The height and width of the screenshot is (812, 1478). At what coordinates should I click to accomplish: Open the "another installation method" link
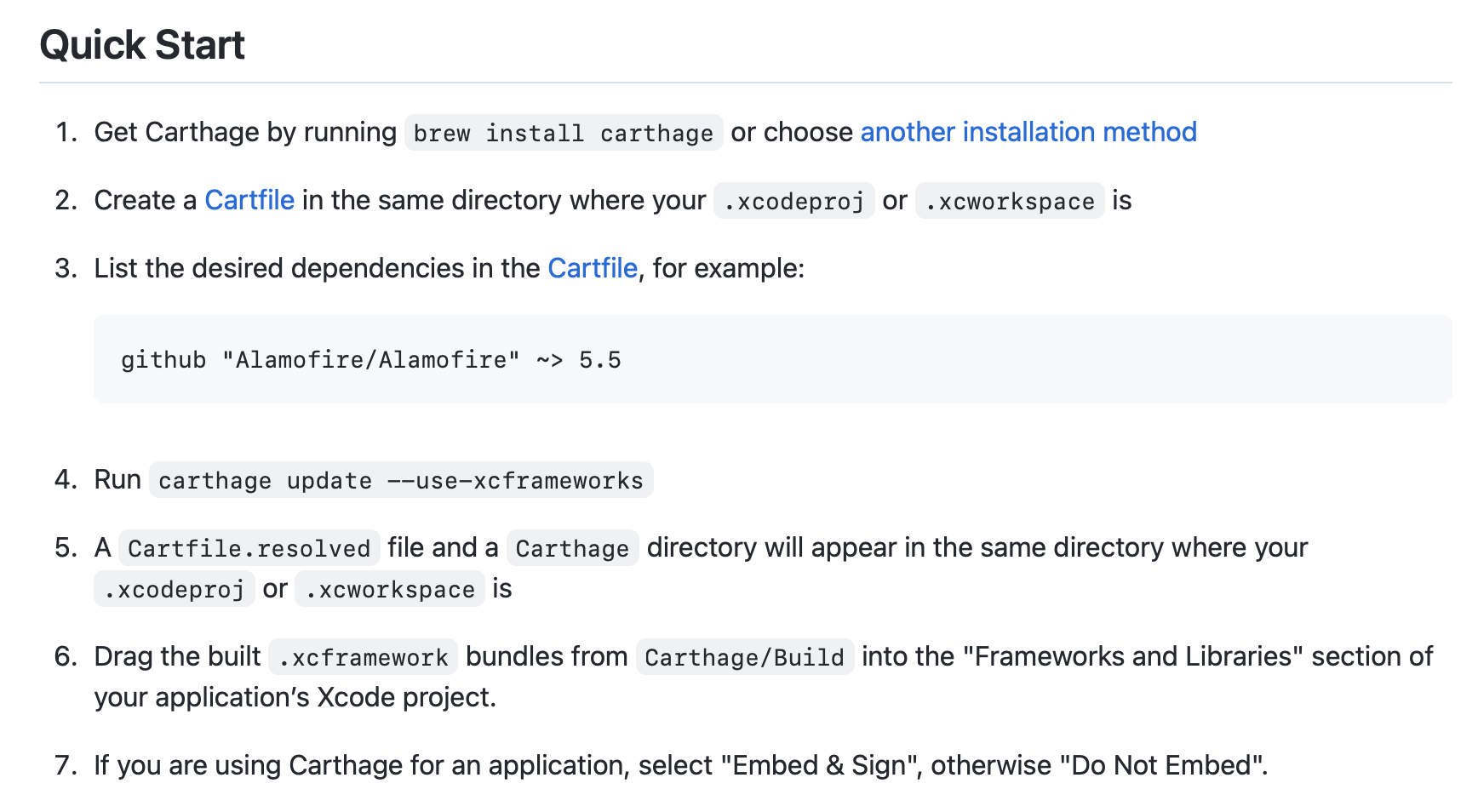1028,132
